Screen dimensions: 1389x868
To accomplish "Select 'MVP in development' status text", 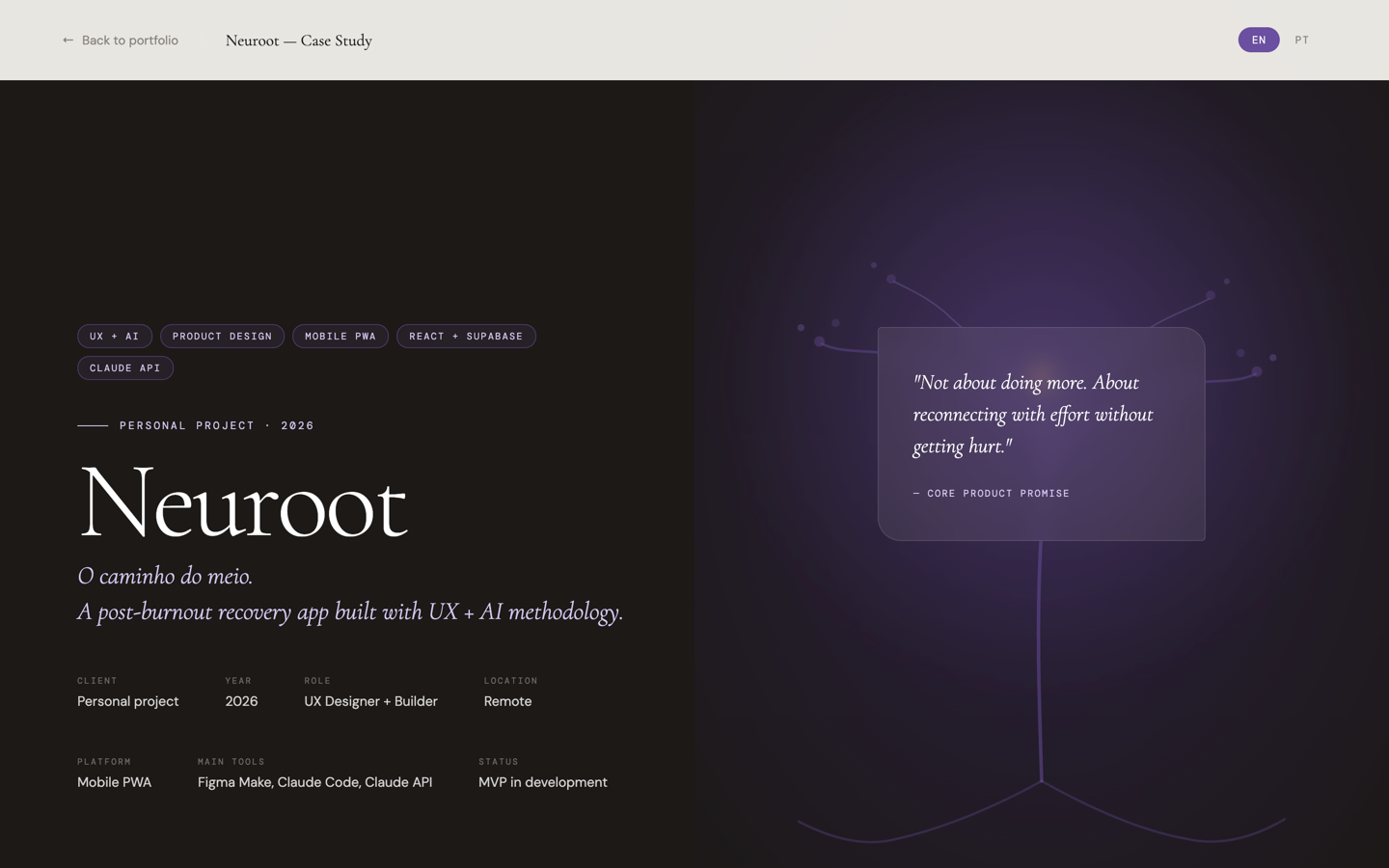I will click(543, 782).
